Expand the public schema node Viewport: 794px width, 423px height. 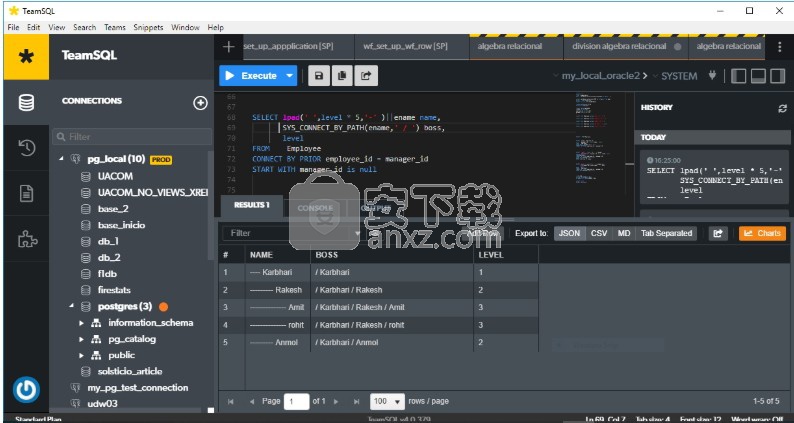point(81,355)
